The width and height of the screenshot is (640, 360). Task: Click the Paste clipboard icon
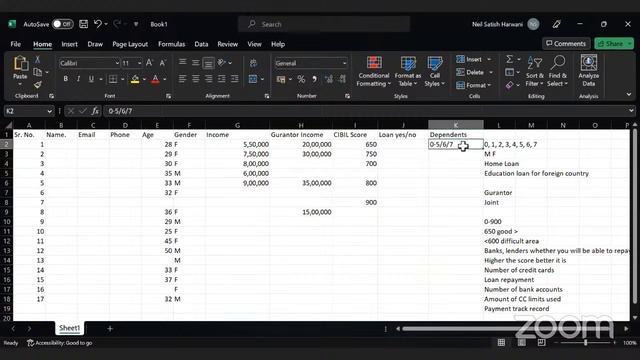(20, 64)
